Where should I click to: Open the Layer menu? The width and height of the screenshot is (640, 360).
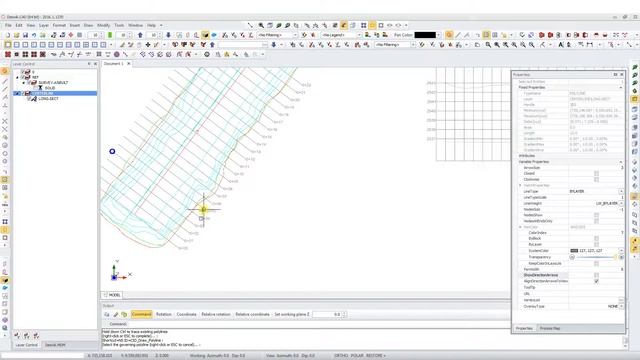point(44,25)
